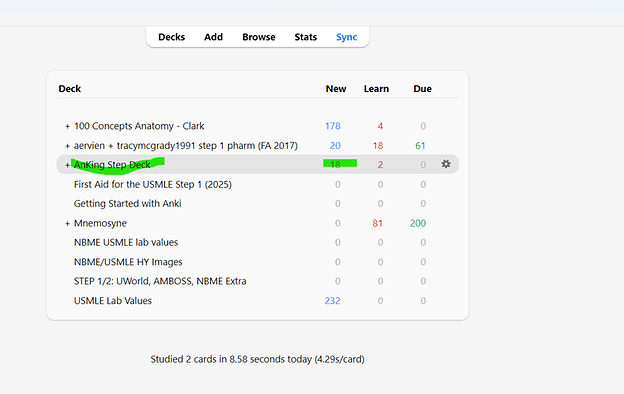This screenshot has height=394, width=624.
Task: Click the Due column header
Action: click(x=422, y=89)
